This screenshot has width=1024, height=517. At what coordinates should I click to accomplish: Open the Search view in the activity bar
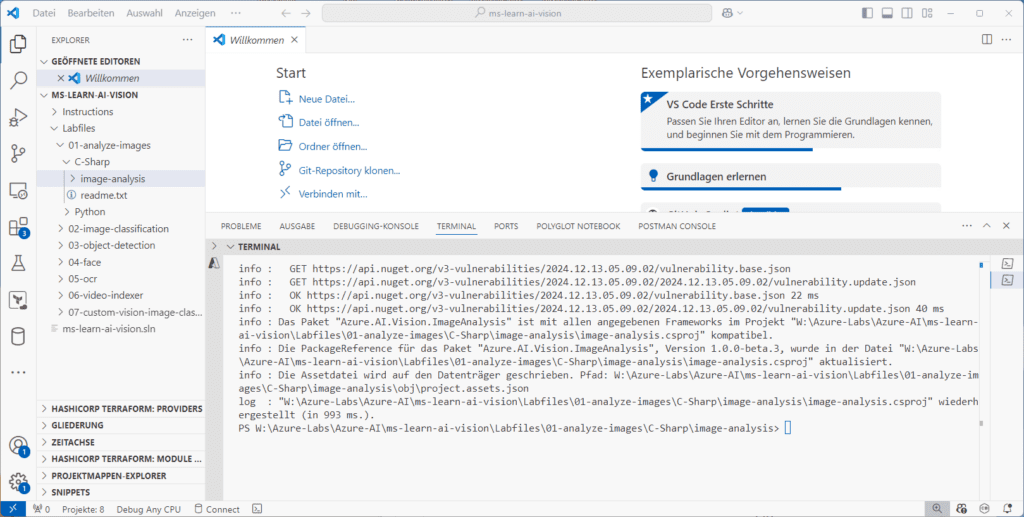18,81
